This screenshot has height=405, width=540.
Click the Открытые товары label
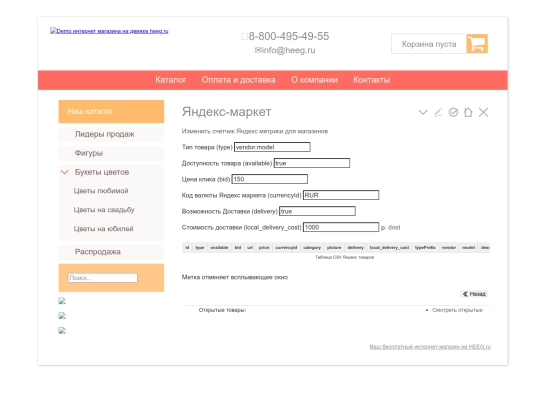pos(222,310)
